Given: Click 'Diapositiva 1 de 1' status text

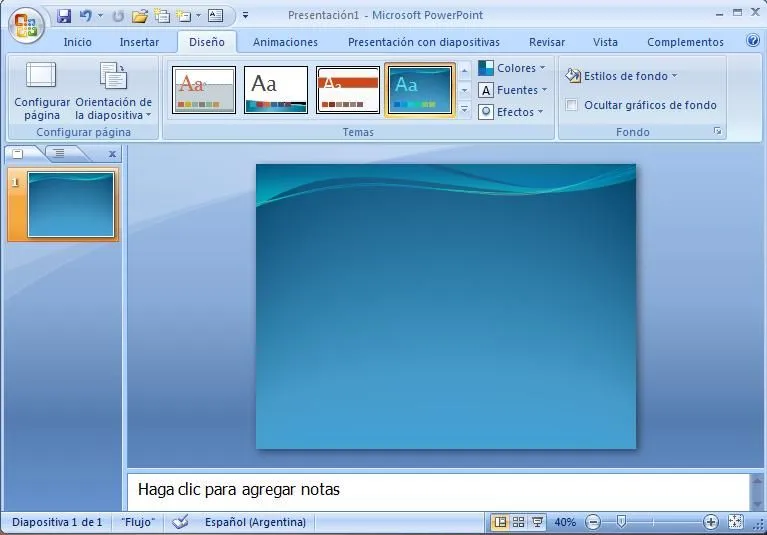Looking at the screenshot, I should click(57, 522).
